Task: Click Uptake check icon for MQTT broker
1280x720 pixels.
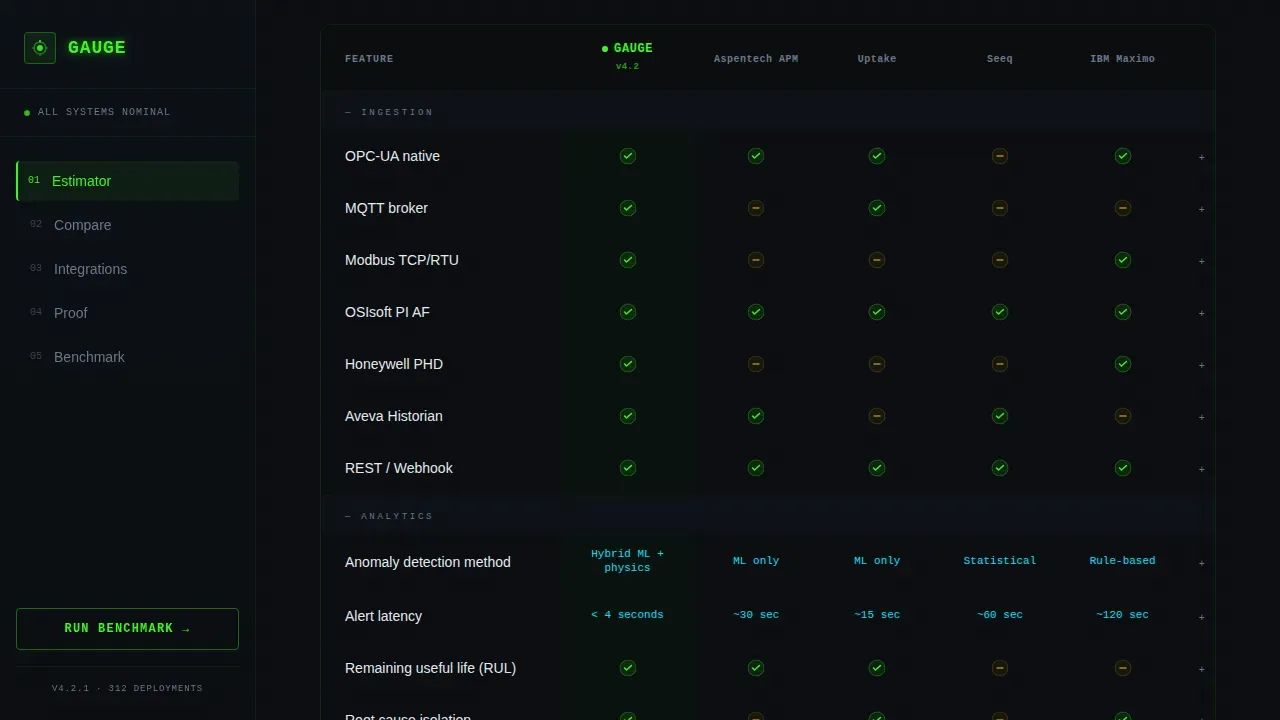Action: click(877, 208)
